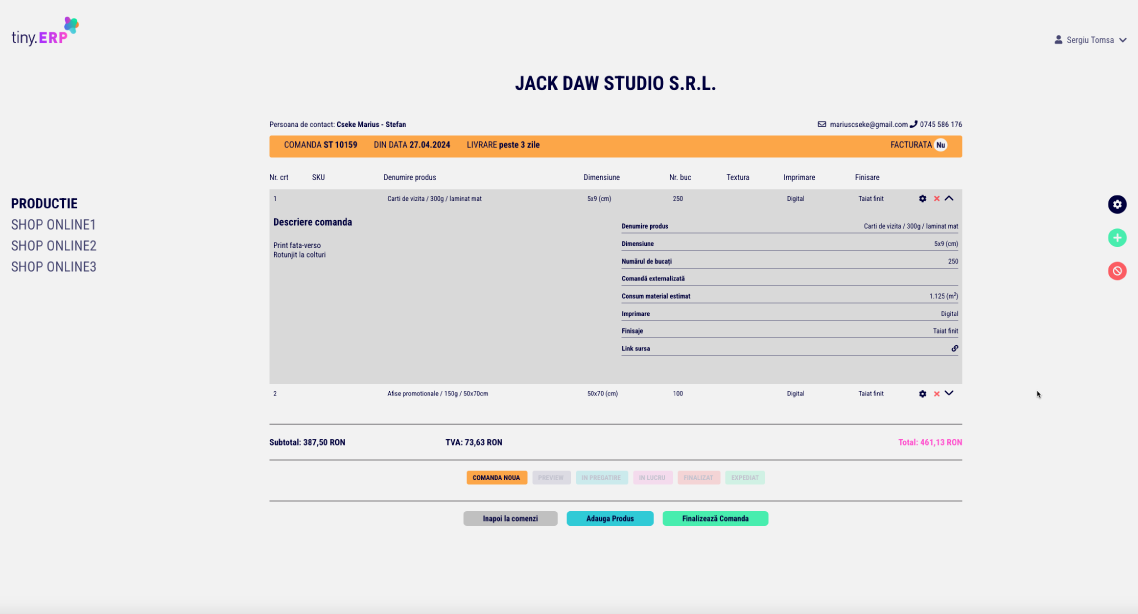Viewport: 1138px width, 614px height.
Task: Click the red floating cancel button
Action: point(1117,271)
